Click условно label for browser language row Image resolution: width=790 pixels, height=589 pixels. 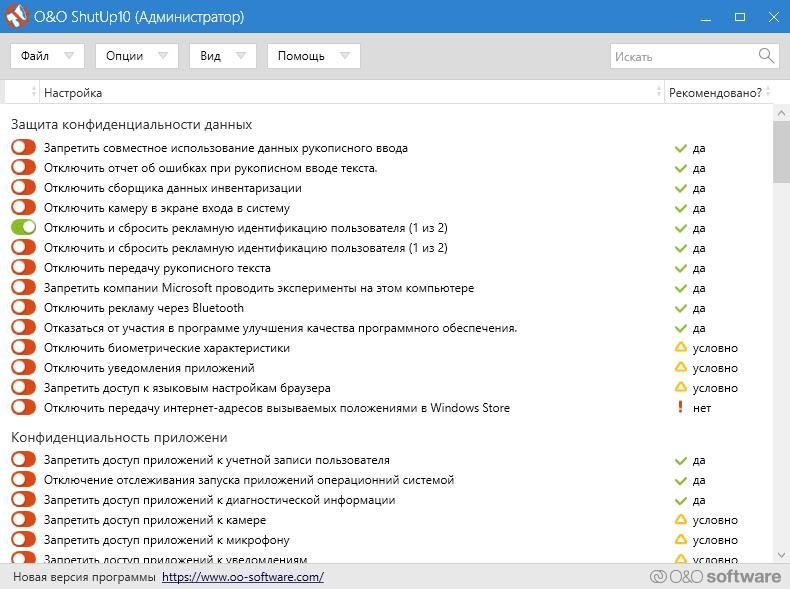pyautogui.click(x=715, y=388)
